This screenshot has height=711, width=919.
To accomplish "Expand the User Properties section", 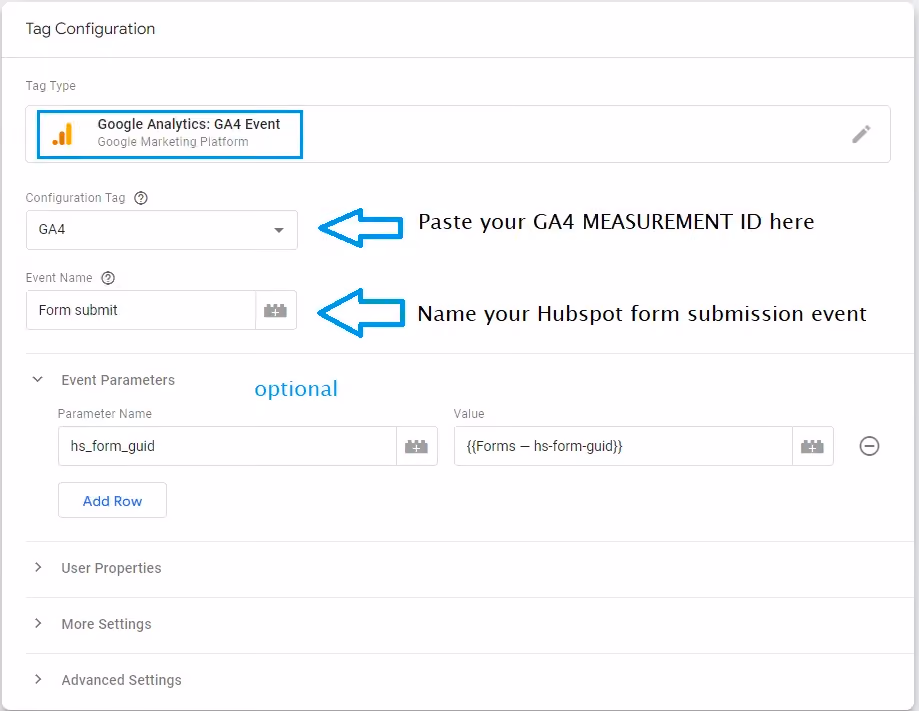I will coord(38,567).
